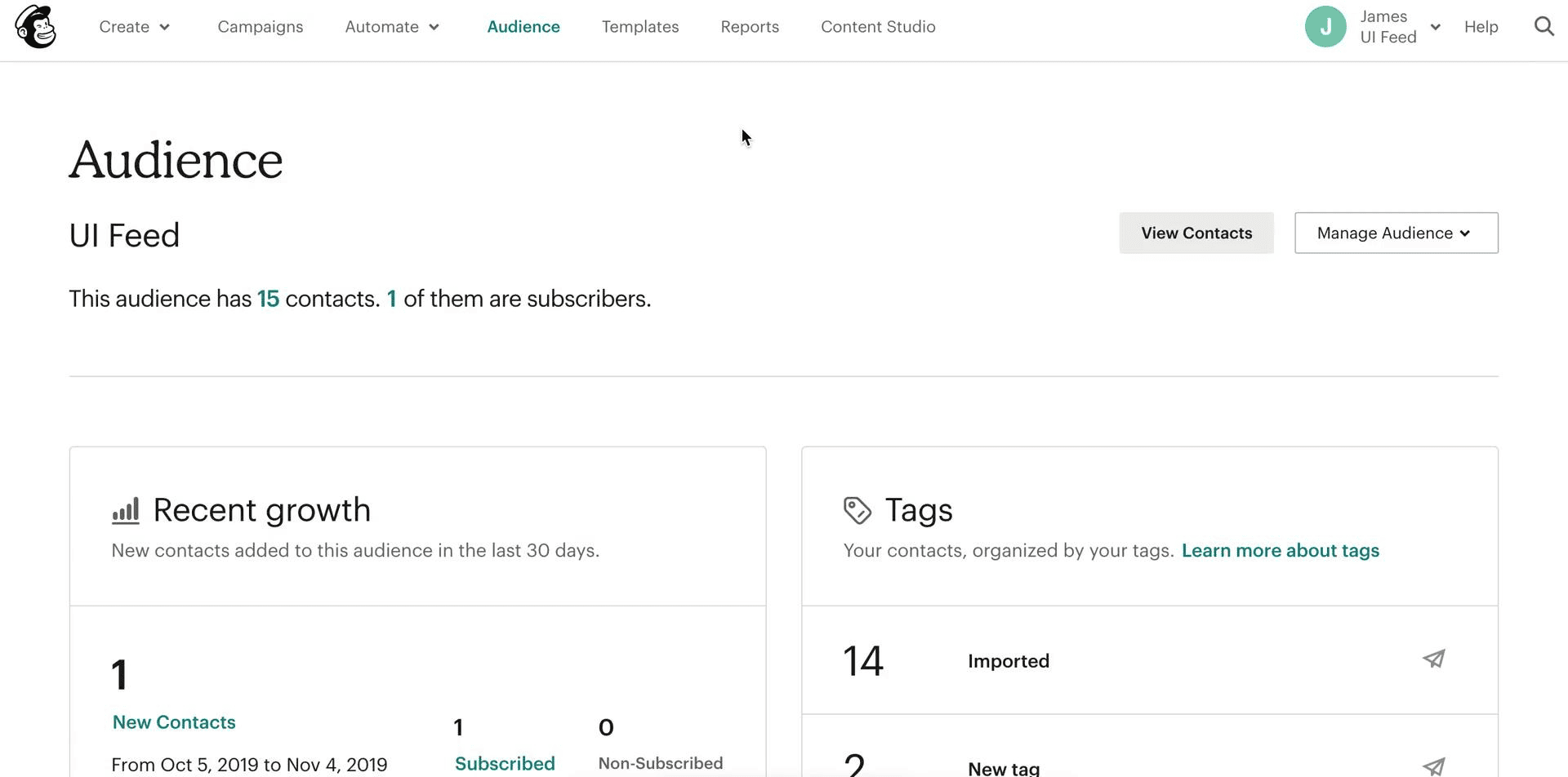The image size is (1568, 777).
Task: Switch to the Templates tab
Action: 640,27
